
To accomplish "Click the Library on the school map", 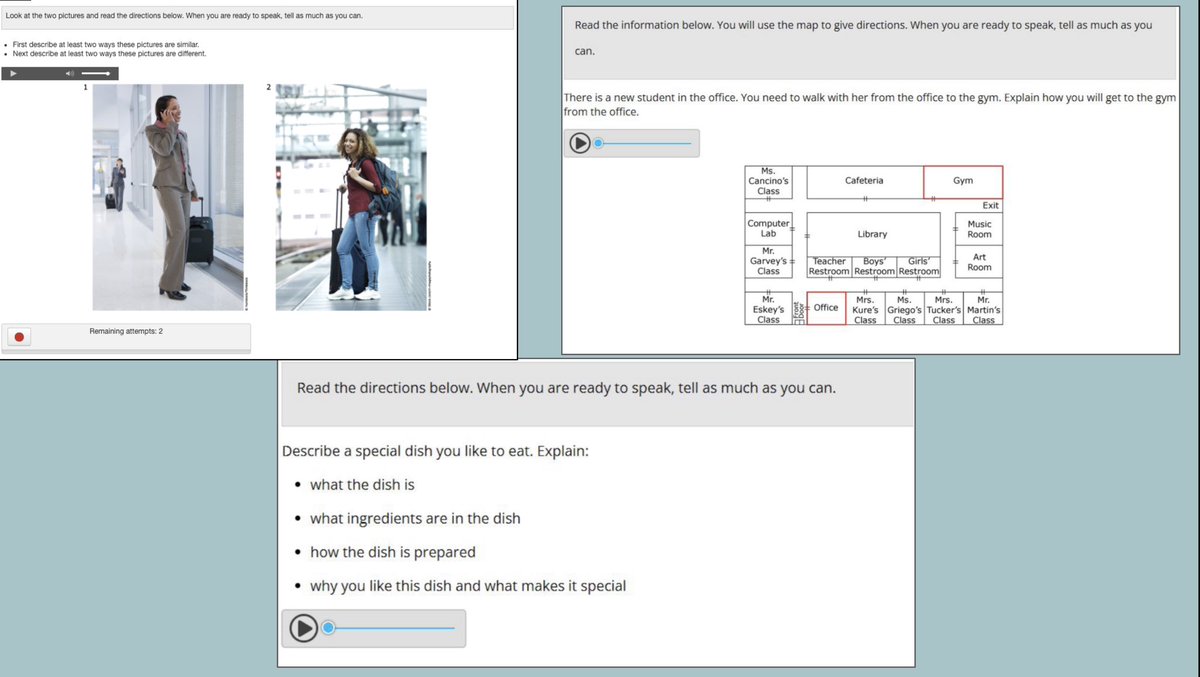I will (x=872, y=234).
